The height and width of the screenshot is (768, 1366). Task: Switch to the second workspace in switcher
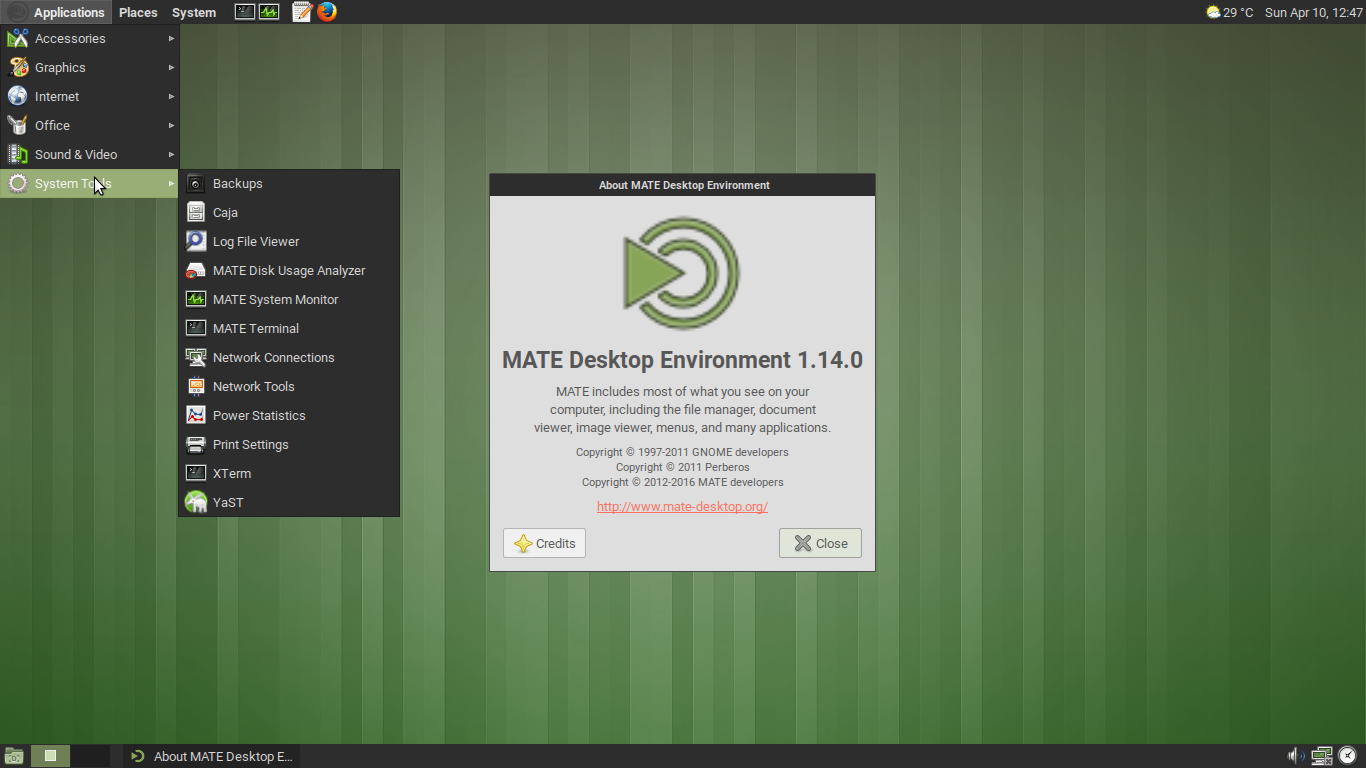[90, 756]
